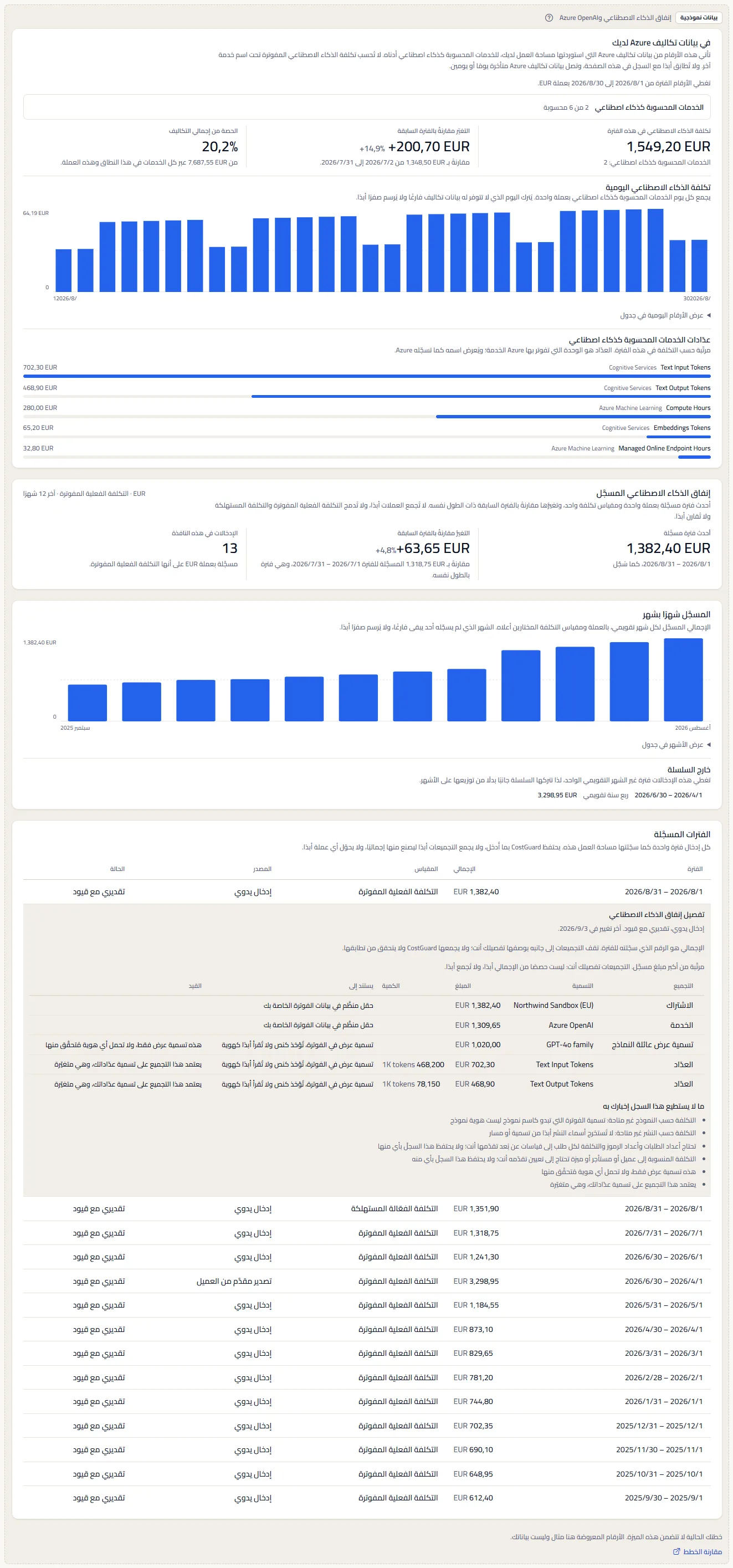This screenshot has height=1568, width=733.
Task: Expand the الخدمات المحسوبة كذكاء اصطناعي panel
Action: 367,107
